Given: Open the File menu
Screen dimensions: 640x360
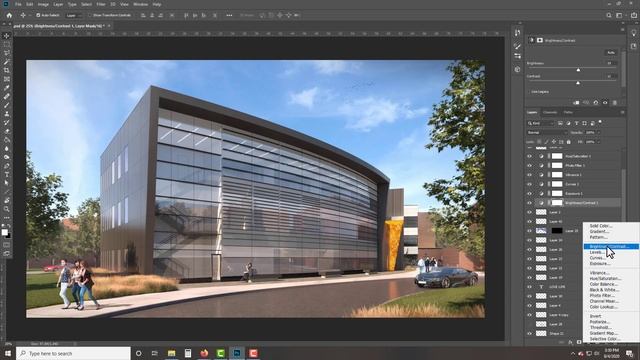Looking at the screenshot, I should [x=18, y=4].
